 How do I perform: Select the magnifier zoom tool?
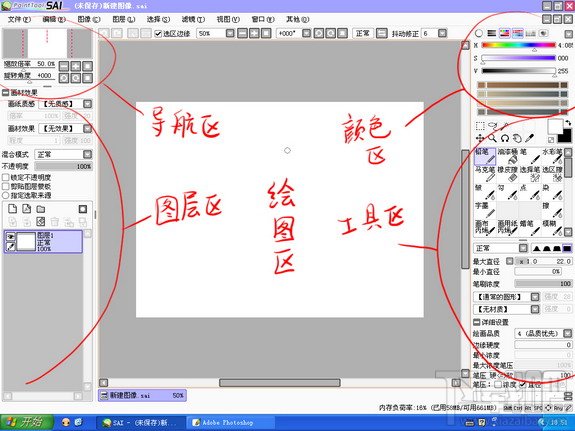tap(492, 138)
